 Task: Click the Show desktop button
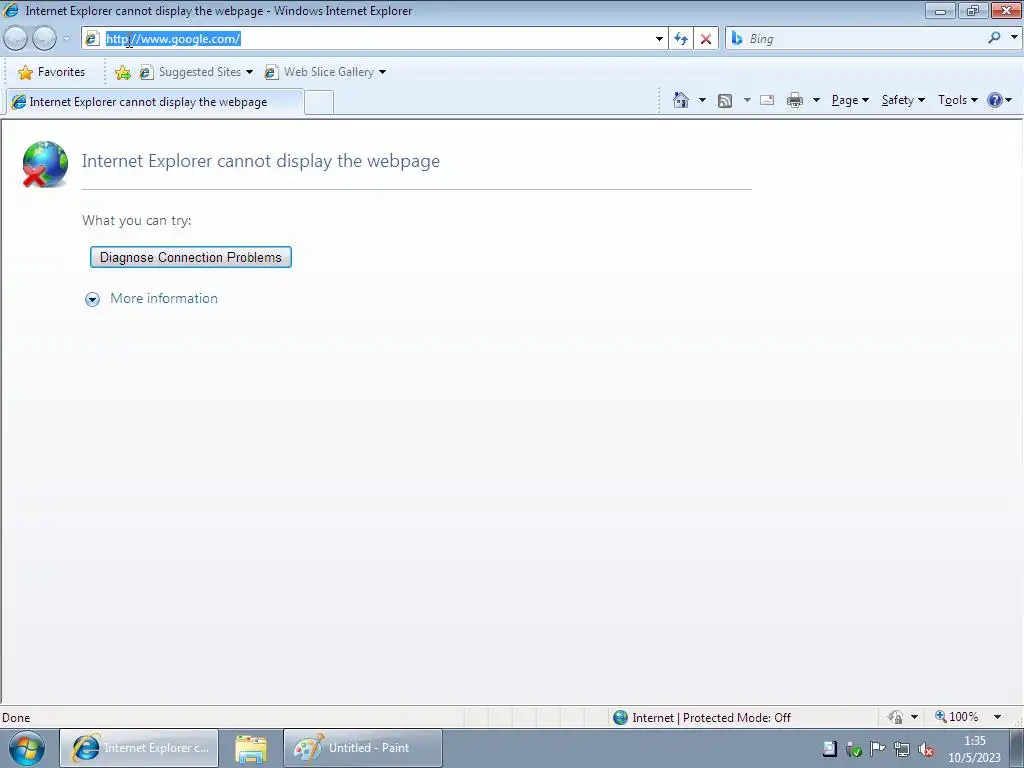point(1016,748)
